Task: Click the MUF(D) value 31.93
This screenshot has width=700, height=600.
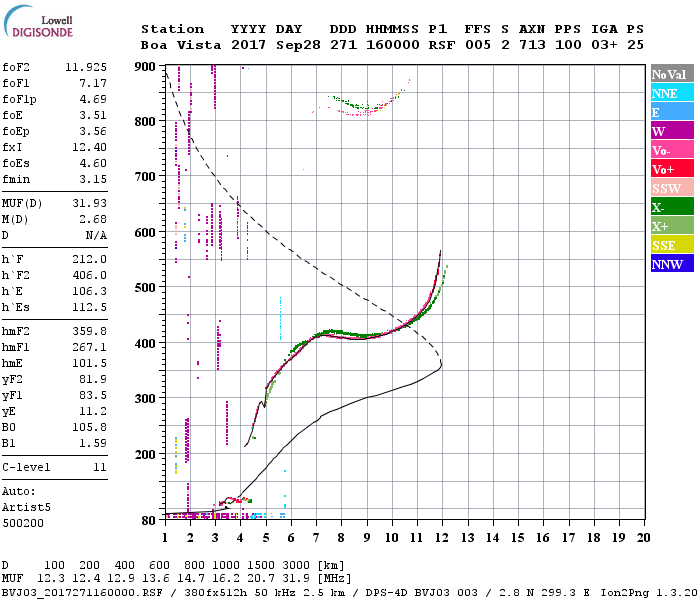Action: [x=90, y=203]
